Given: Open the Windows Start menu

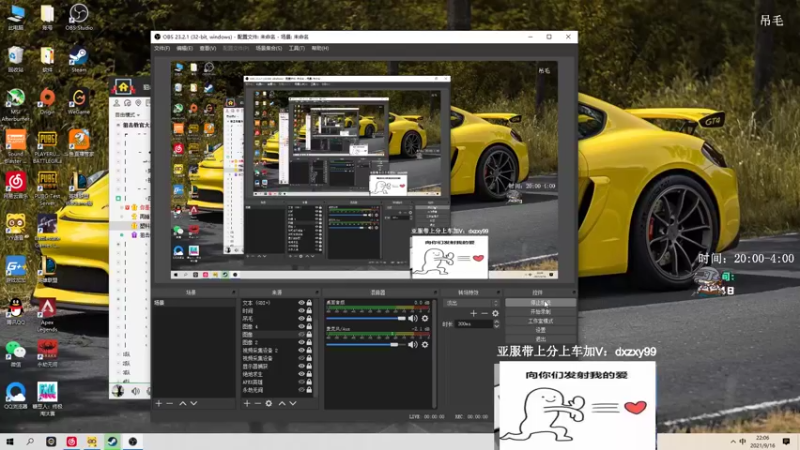Looking at the screenshot, I should click(10, 441).
